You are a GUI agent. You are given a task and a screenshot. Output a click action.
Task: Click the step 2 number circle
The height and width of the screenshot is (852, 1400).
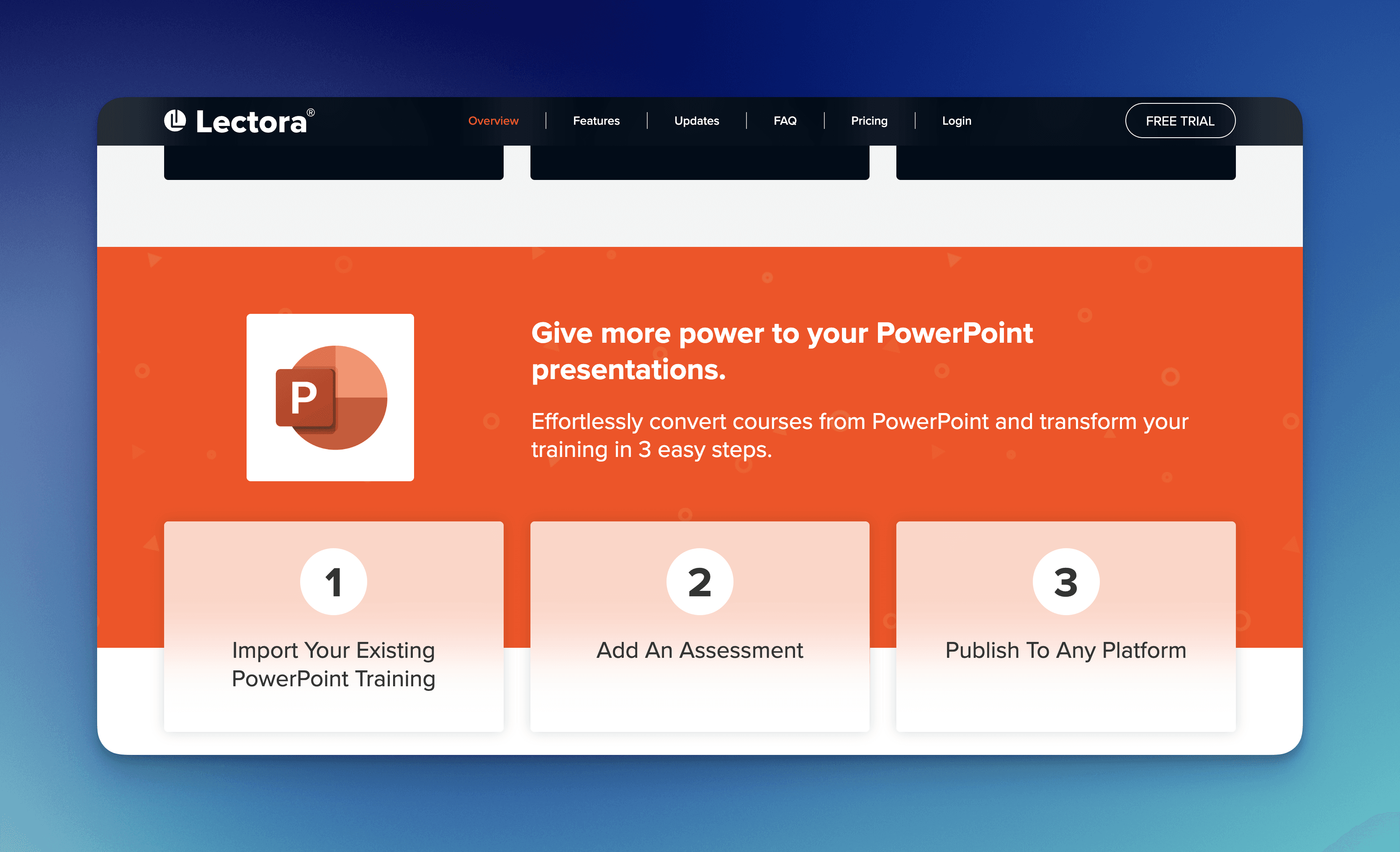700,582
